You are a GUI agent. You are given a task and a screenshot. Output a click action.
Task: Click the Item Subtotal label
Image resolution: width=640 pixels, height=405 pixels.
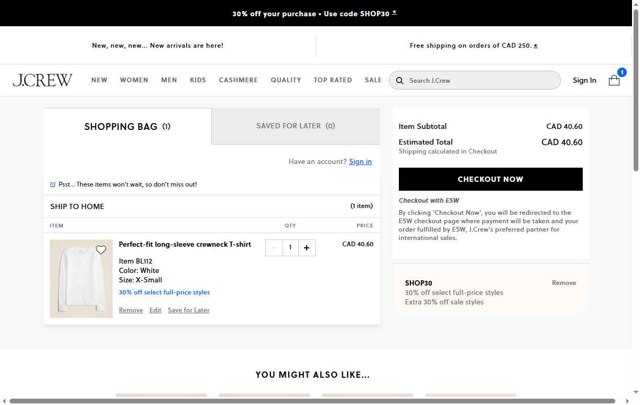pos(422,127)
